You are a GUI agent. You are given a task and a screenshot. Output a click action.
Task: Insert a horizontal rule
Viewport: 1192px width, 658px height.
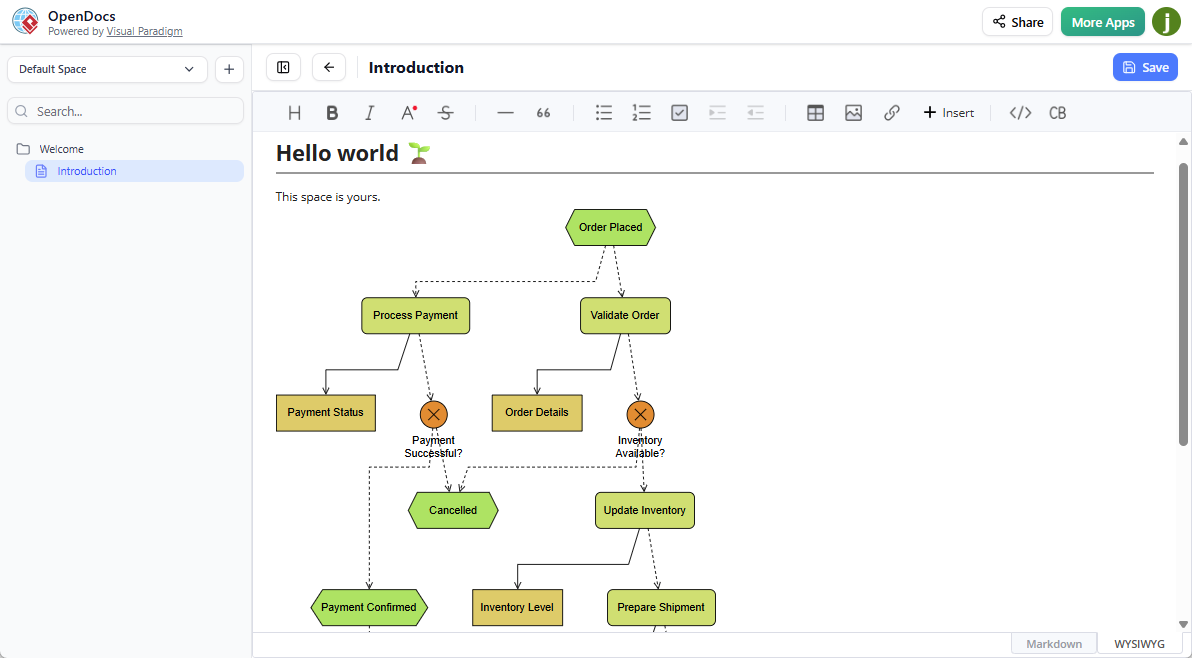[x=505, y=112]
